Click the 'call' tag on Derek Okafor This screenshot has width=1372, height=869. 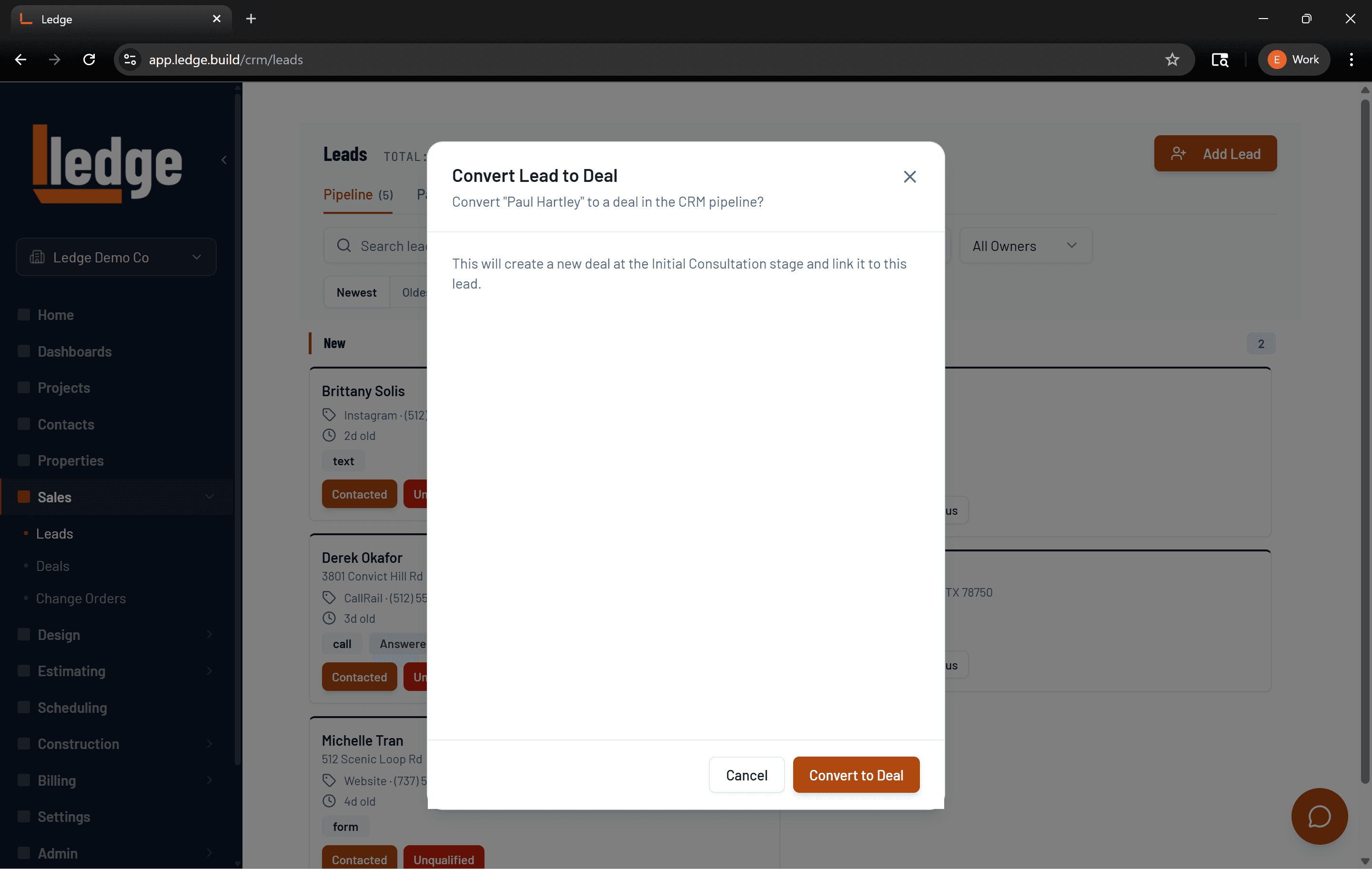pyautogui.click(x=342, y=643)
